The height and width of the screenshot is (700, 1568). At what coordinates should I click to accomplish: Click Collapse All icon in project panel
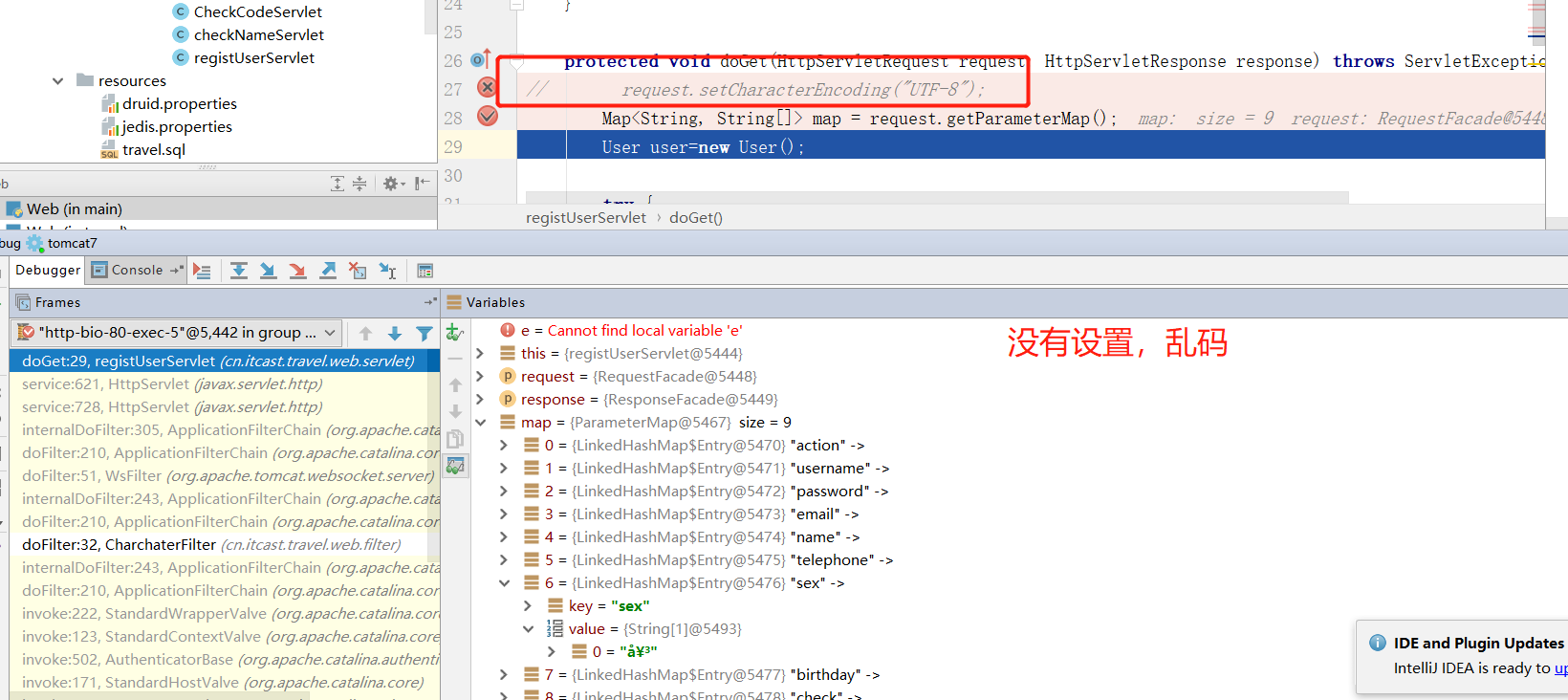(x=359, y=184)
